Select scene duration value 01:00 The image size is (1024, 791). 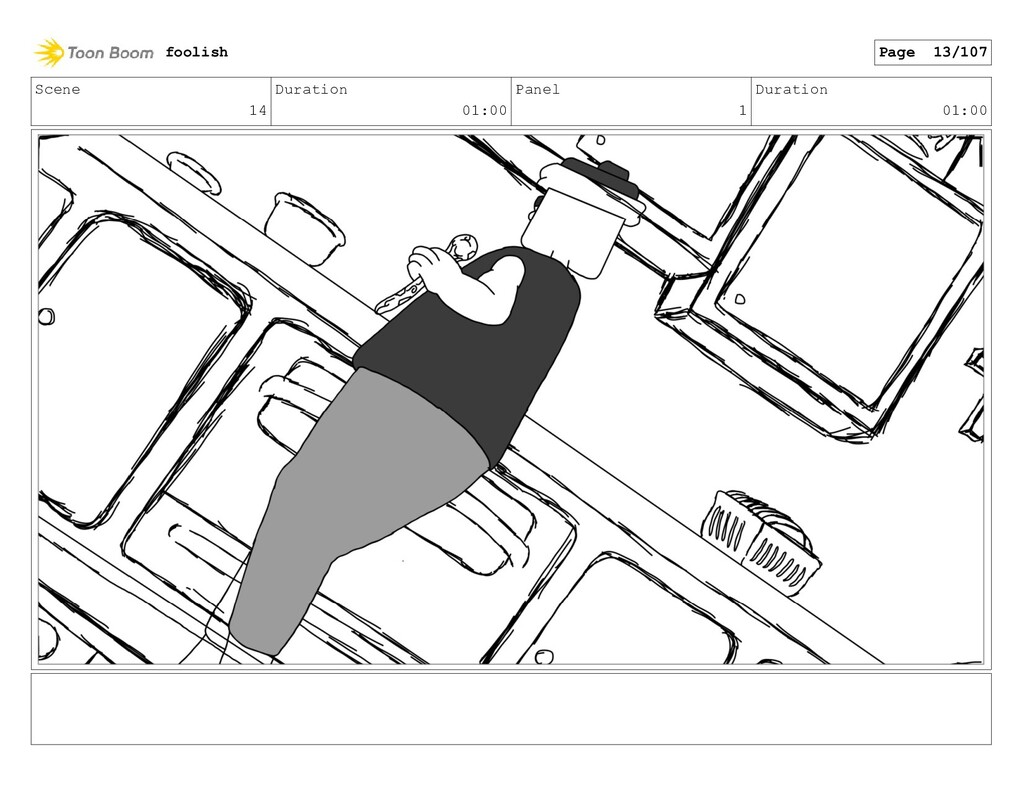coord(485,110)
